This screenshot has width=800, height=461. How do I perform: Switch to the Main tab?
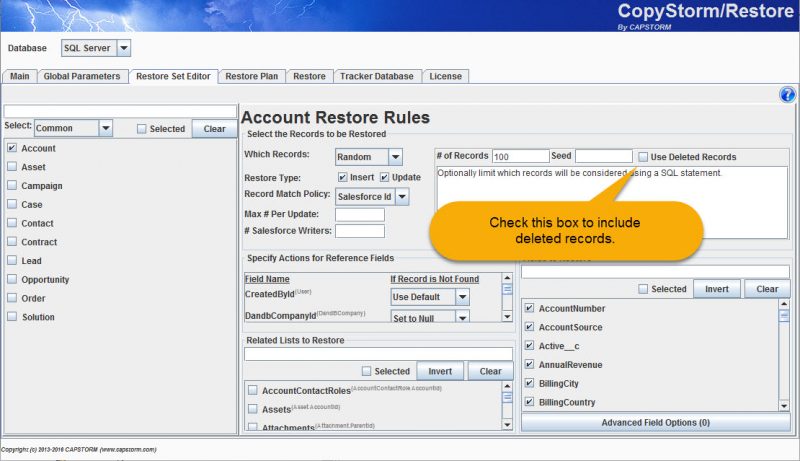[19, 76]
